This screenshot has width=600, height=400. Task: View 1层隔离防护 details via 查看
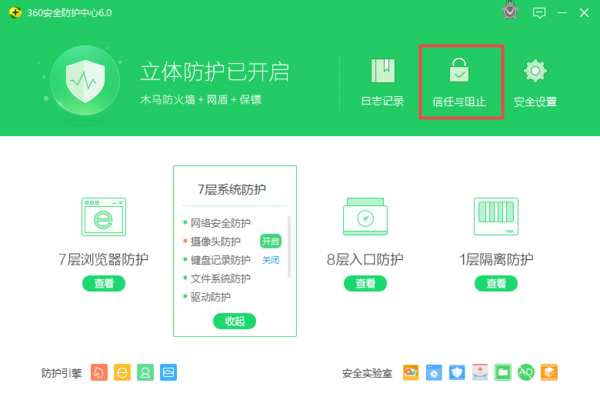click(x=496, y=283)
